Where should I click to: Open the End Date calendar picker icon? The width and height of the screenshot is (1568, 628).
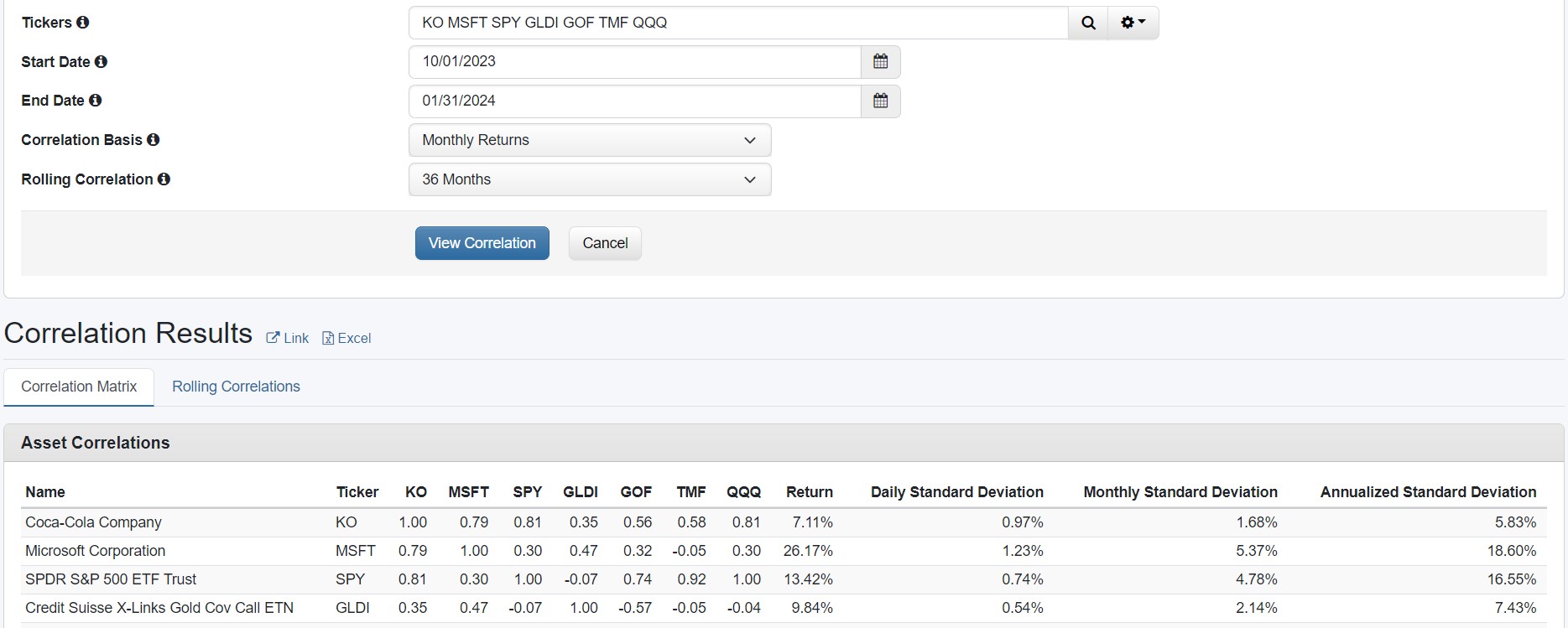coord(880,101)
